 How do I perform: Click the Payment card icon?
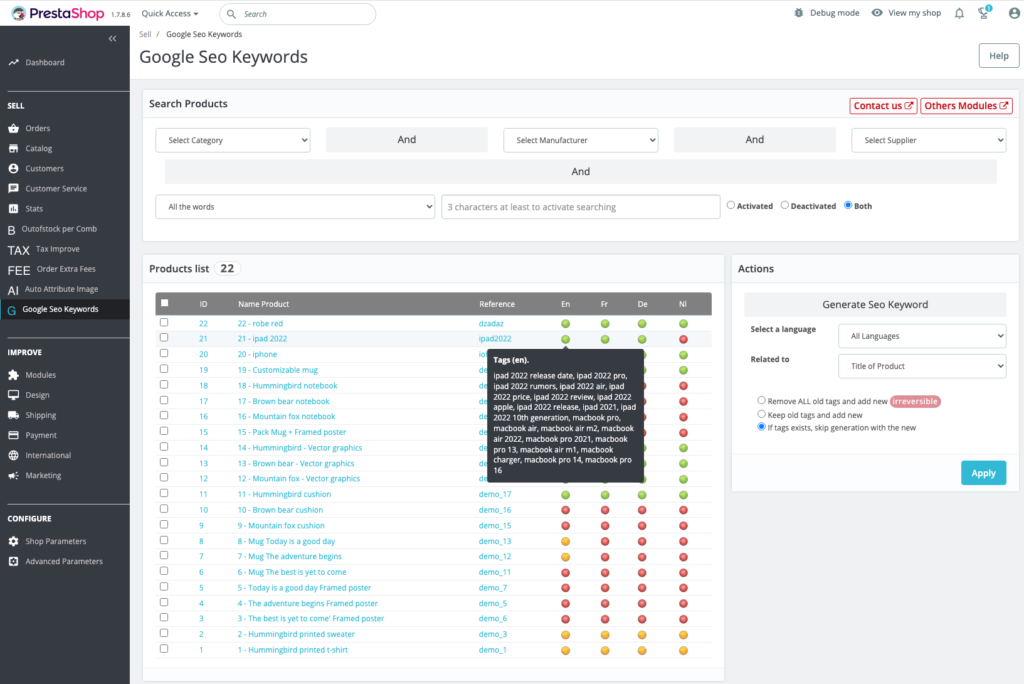coord(13,435)
